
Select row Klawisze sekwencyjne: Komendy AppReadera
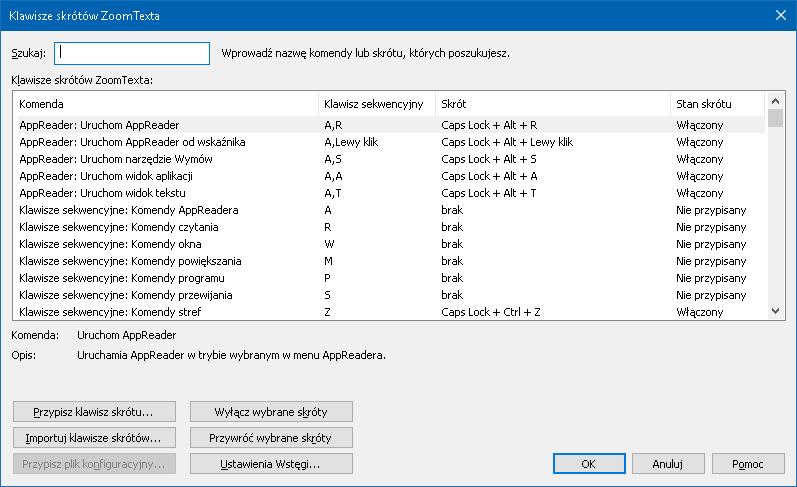pyautogui.click(x=389, y=210)
